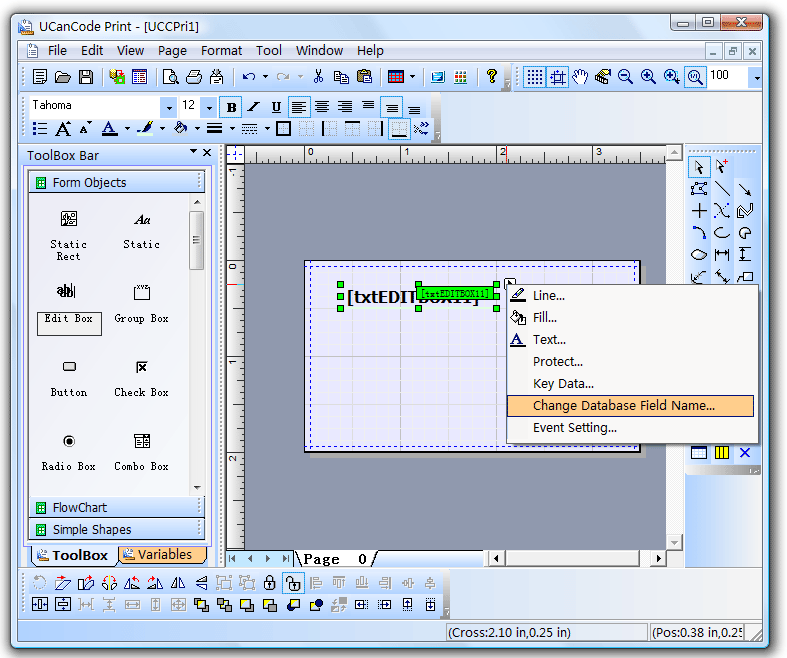787x658 pixels.
Task: Click the toolbox list scroll down arrow
Action: 197,487
